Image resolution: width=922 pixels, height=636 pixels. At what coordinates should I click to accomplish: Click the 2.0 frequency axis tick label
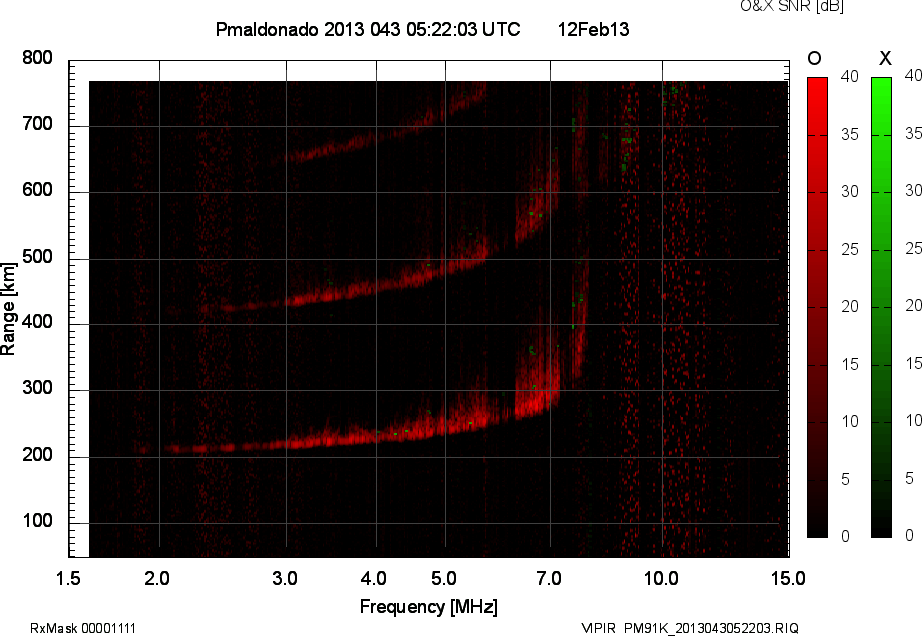point(157,578)
